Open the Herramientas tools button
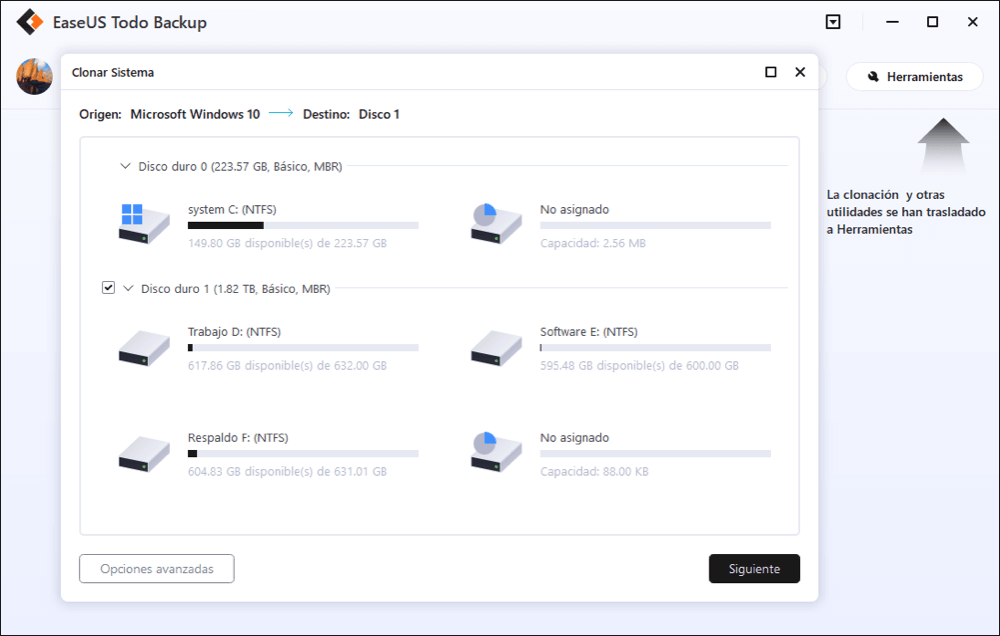Image resolution: width=1000 pixels, height=636 pixels. point(915,77)
